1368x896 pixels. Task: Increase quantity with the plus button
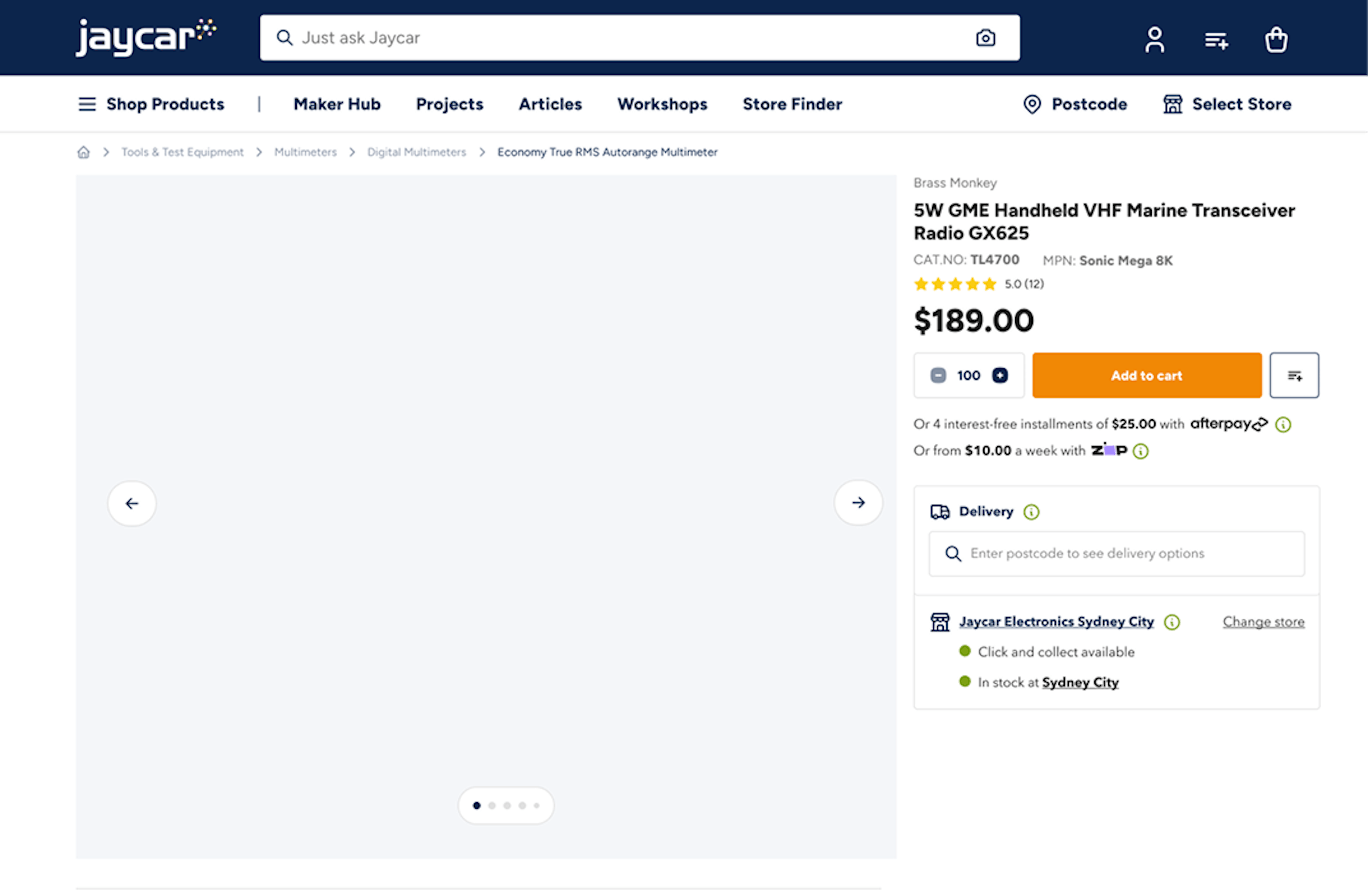coord(1000,375)
